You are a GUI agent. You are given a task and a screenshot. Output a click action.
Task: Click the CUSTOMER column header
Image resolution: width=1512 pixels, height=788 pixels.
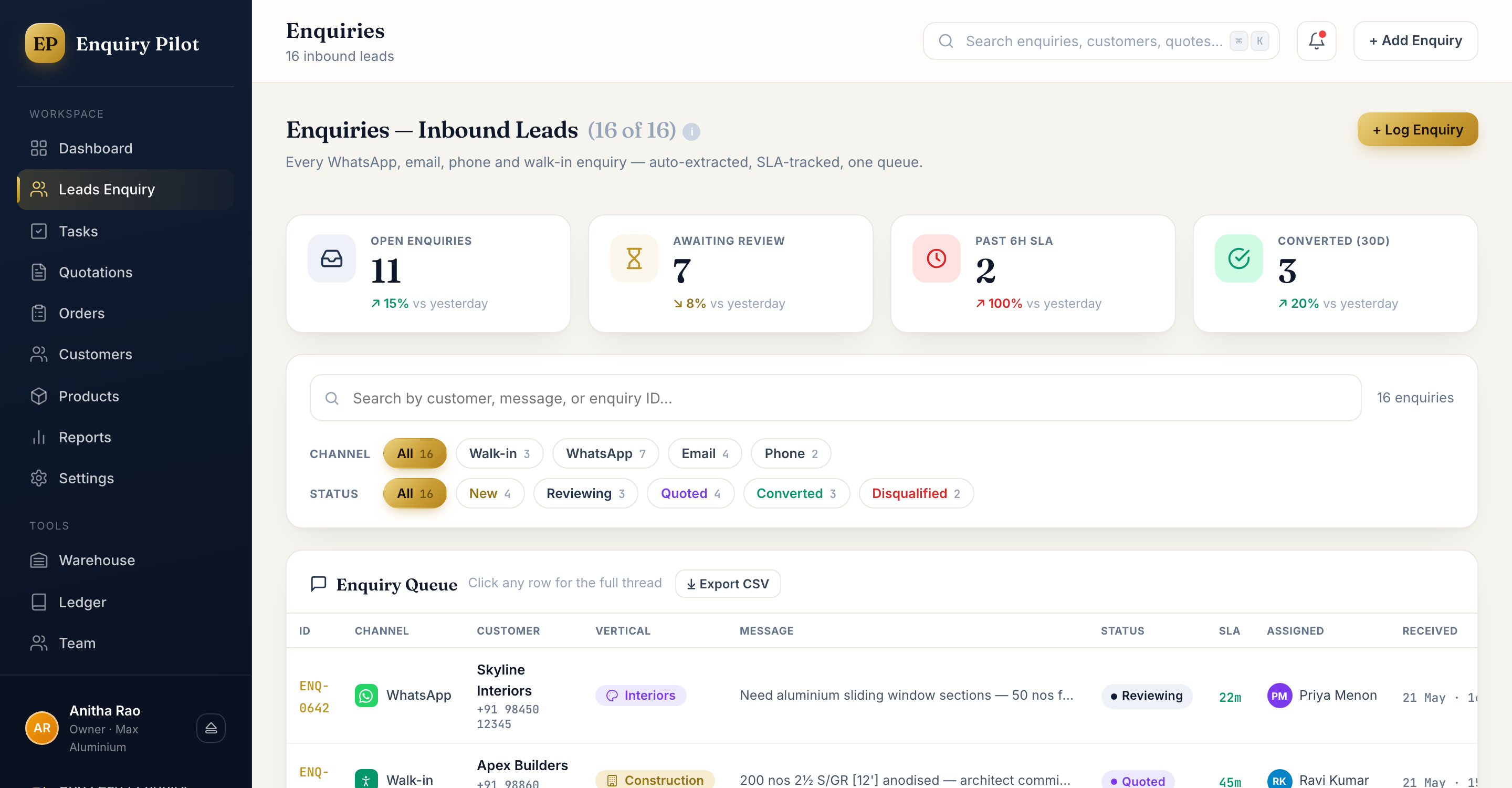tap(508, 630)
